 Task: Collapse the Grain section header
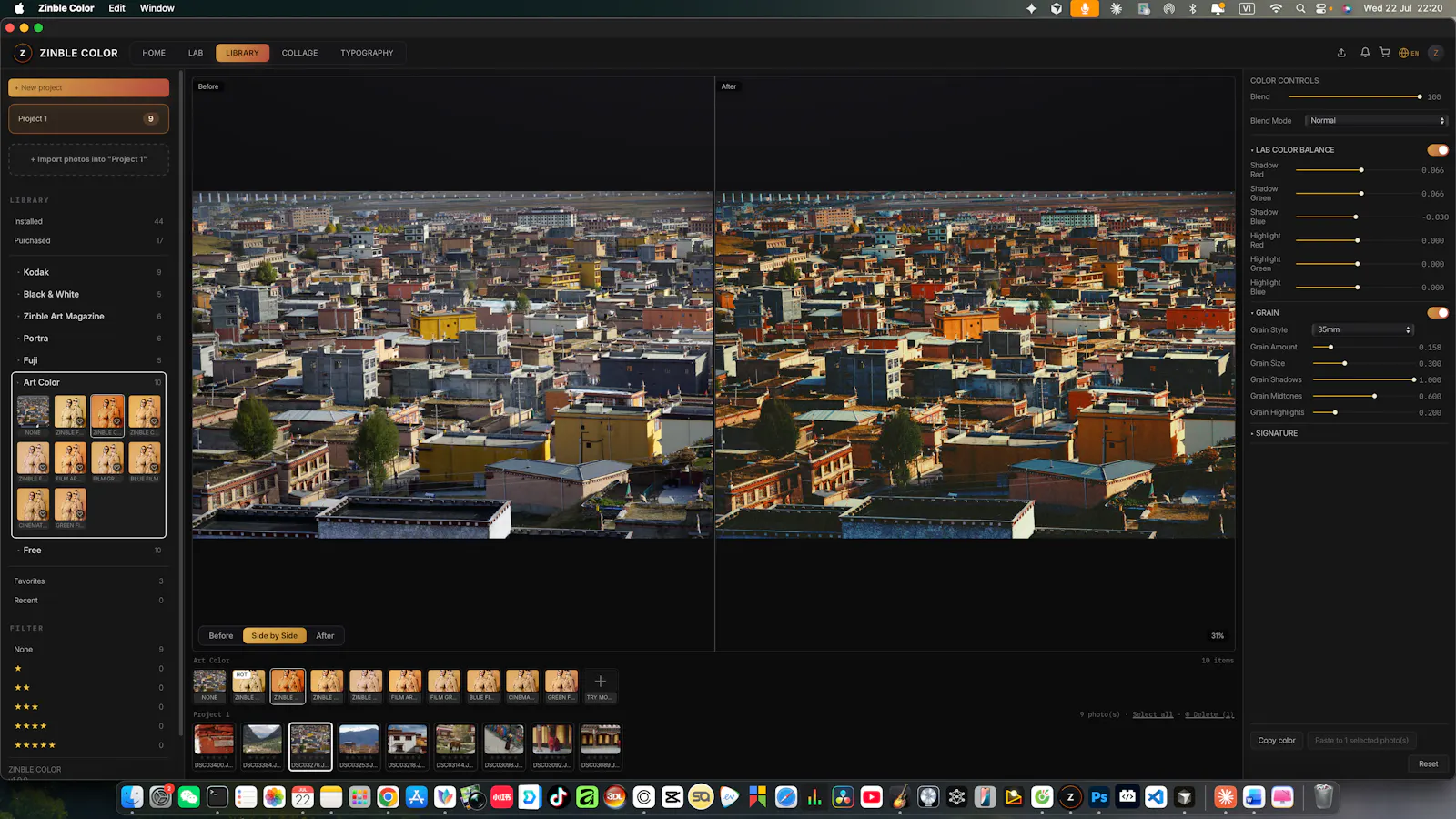coord(1266,313)
